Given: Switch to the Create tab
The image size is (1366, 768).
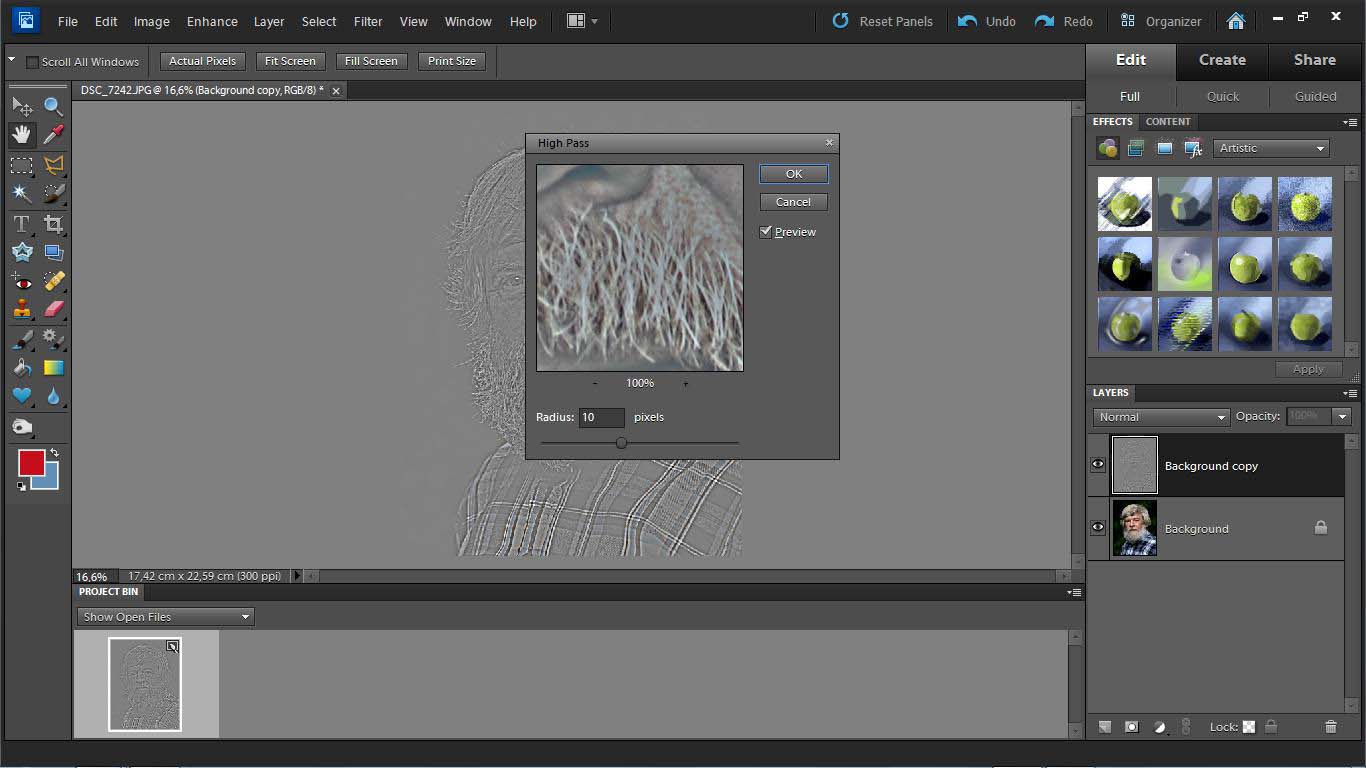Looking at the screenshot, I should point(1222,60).
